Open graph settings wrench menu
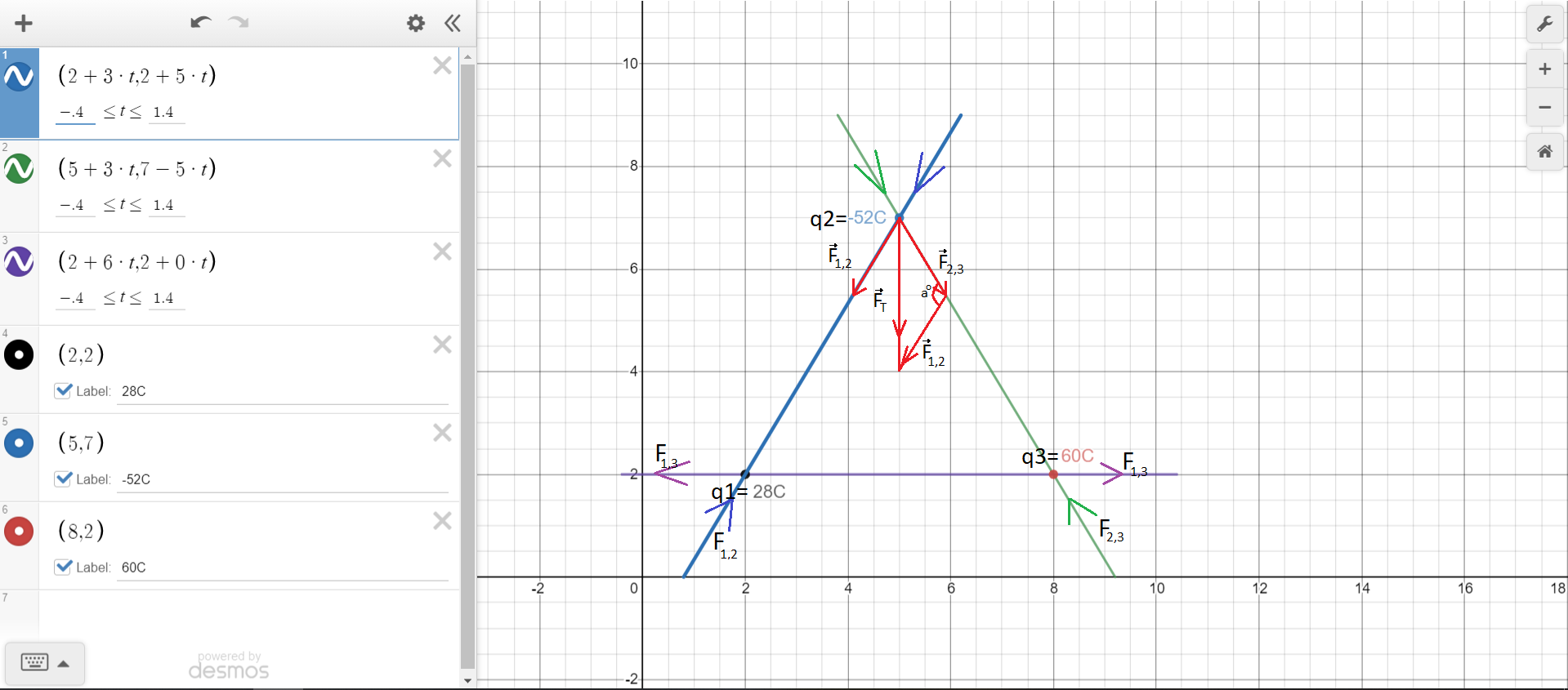1568x690 pixels. [1544, 24]
